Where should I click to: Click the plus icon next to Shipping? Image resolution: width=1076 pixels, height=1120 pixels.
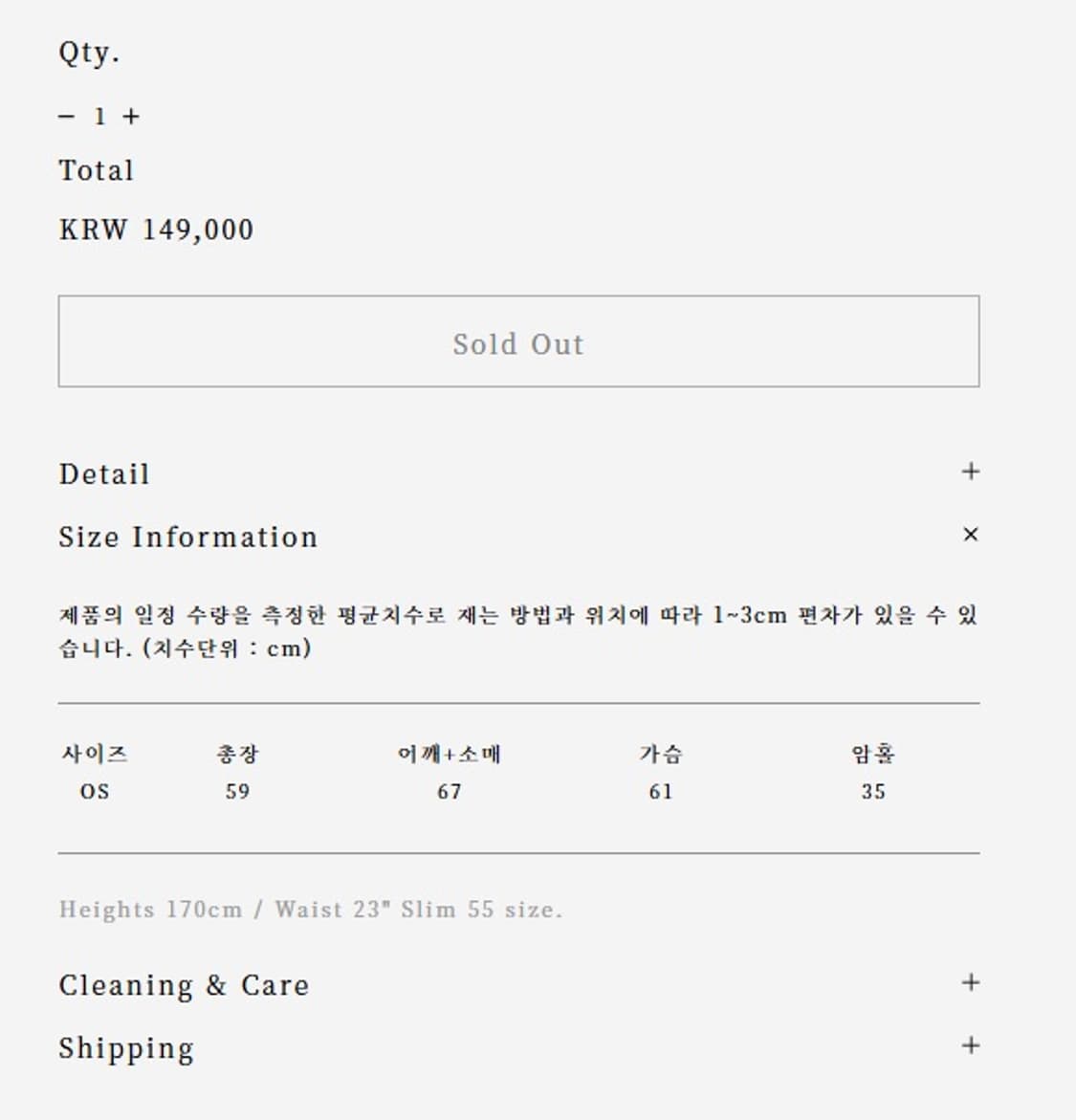click(970, 1045)
